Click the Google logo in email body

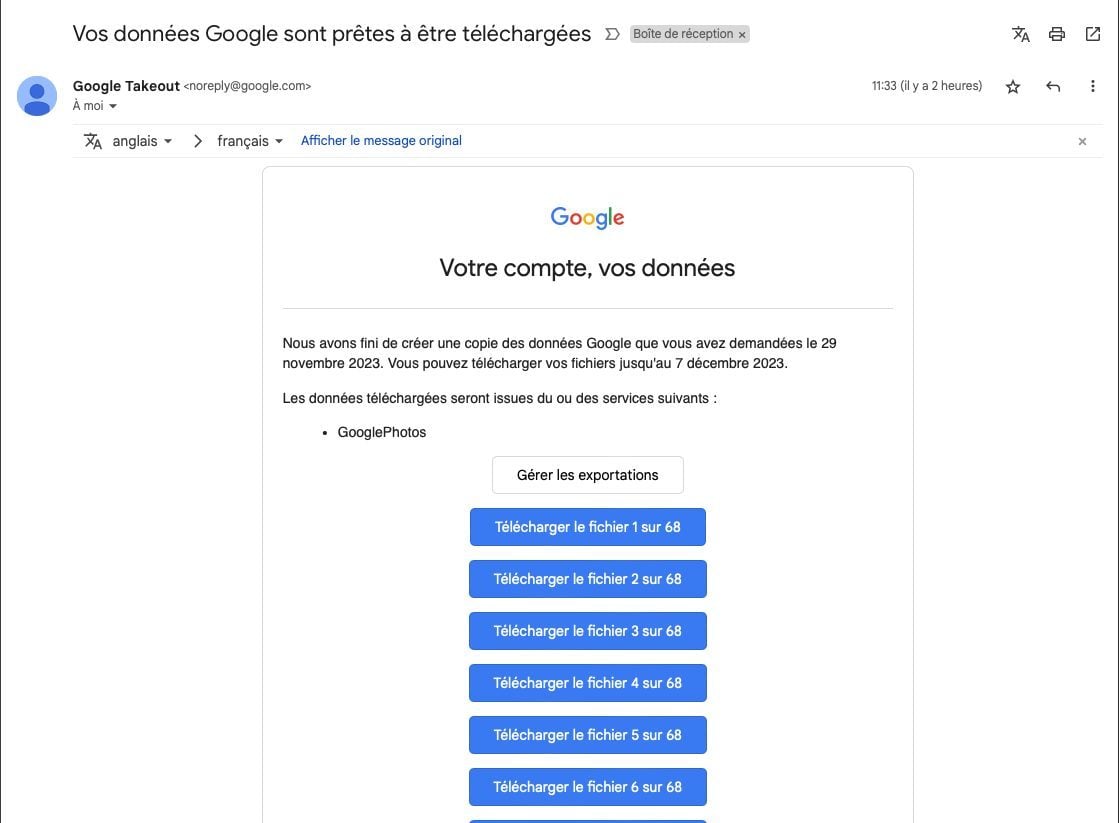(x=587, y=217)
